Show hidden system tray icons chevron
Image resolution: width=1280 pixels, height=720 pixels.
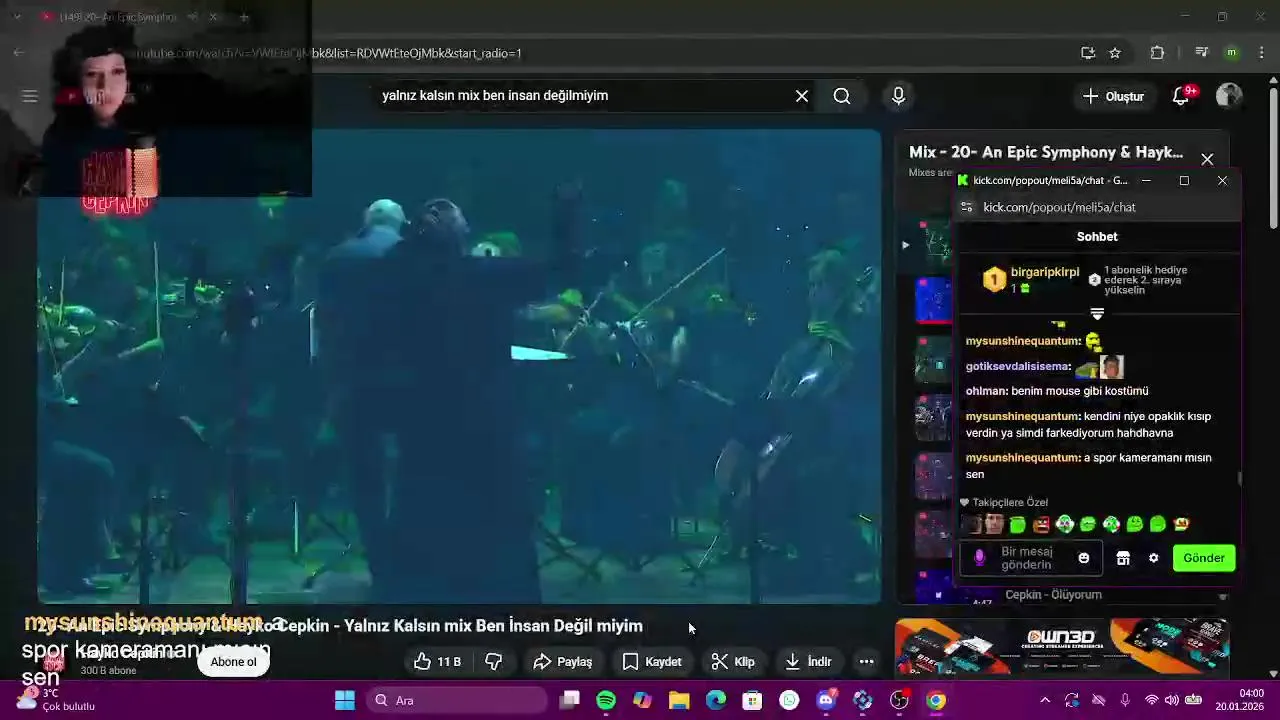(x=1045, y=700)
